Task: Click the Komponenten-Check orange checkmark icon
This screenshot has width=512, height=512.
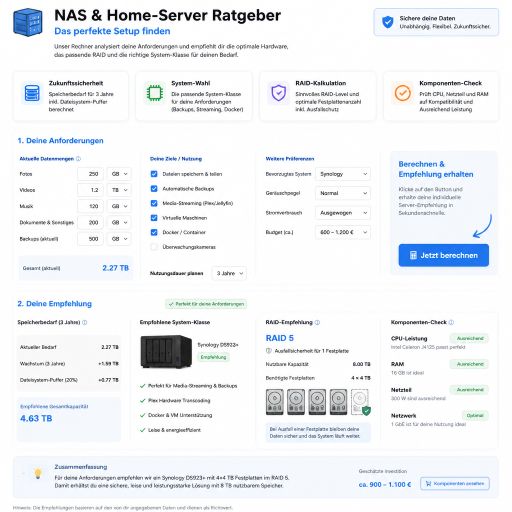Action: 402,93
